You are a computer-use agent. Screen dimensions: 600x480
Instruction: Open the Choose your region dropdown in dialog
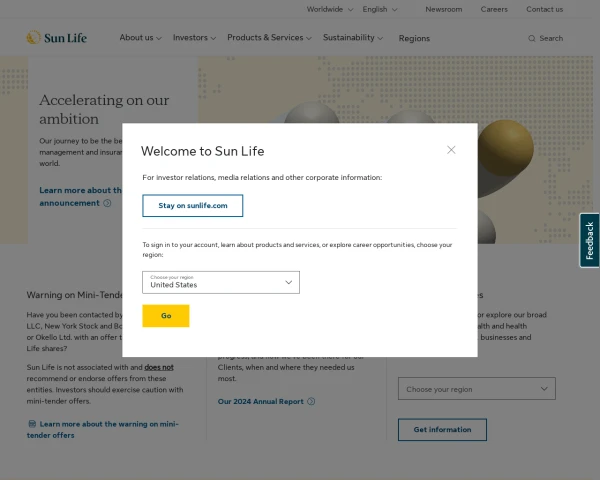[x=221, y=282]
